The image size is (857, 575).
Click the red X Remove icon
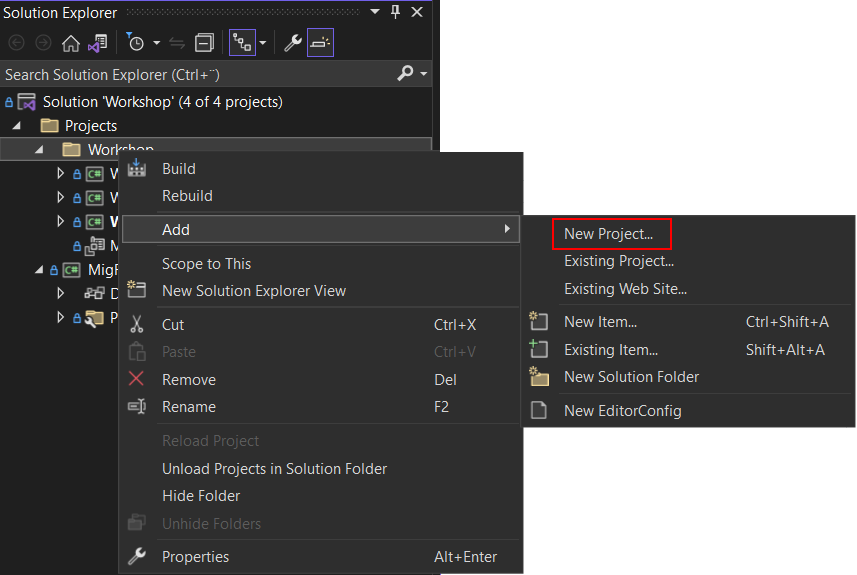[136, 378]
